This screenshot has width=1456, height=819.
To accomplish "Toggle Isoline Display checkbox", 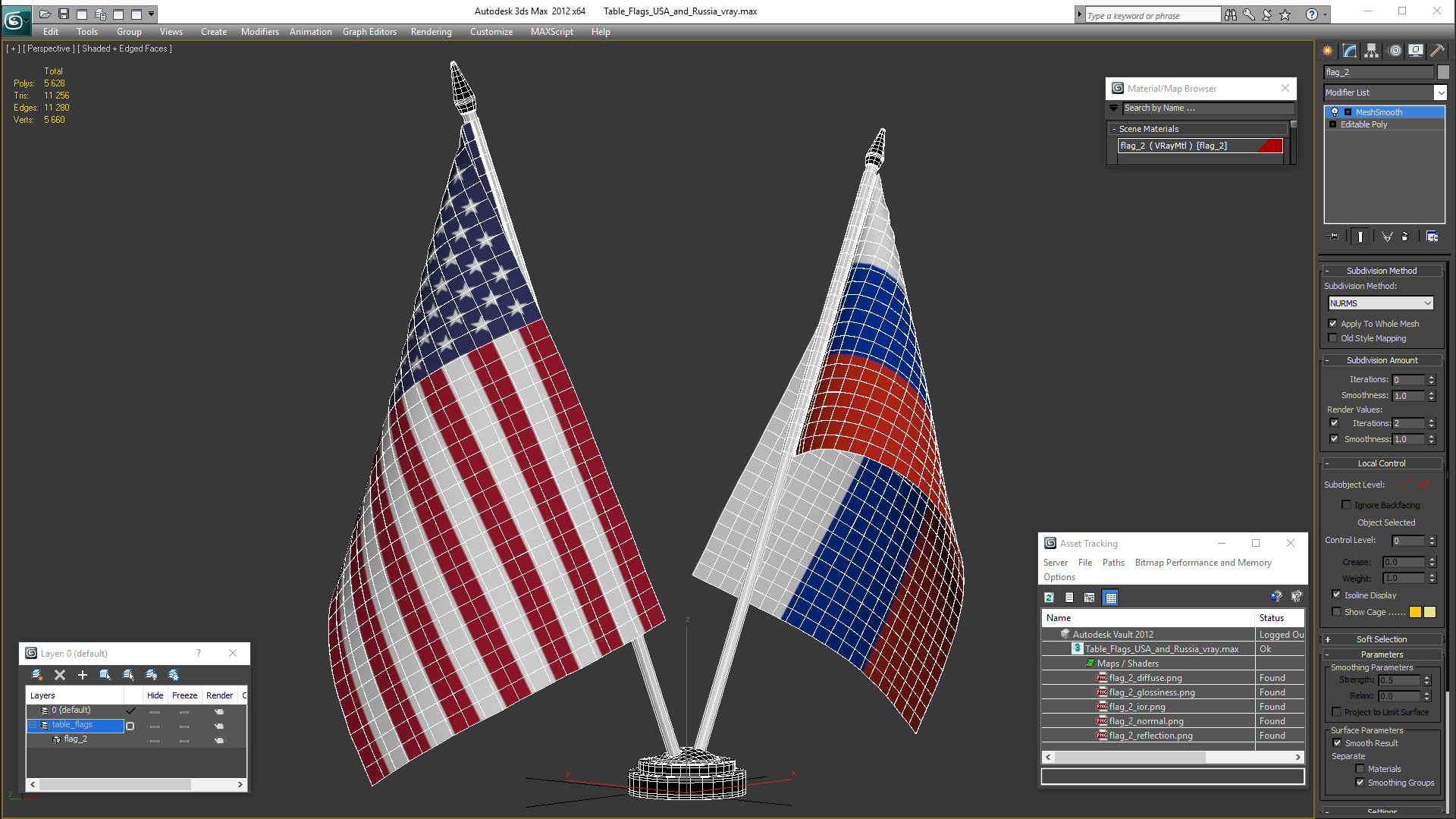I will [1336, 595].
